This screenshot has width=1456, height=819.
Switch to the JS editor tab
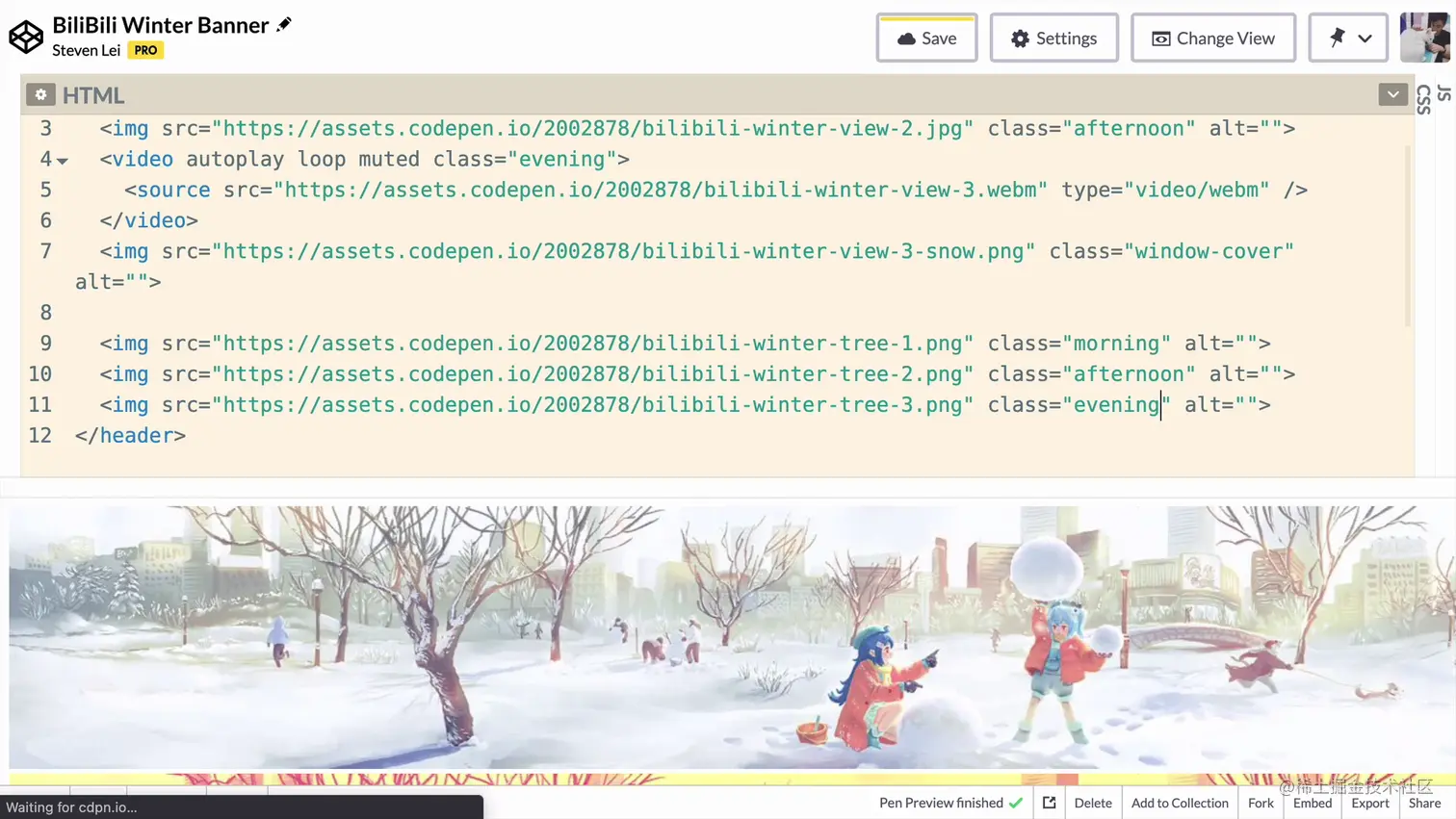[x=1443, y=93]
